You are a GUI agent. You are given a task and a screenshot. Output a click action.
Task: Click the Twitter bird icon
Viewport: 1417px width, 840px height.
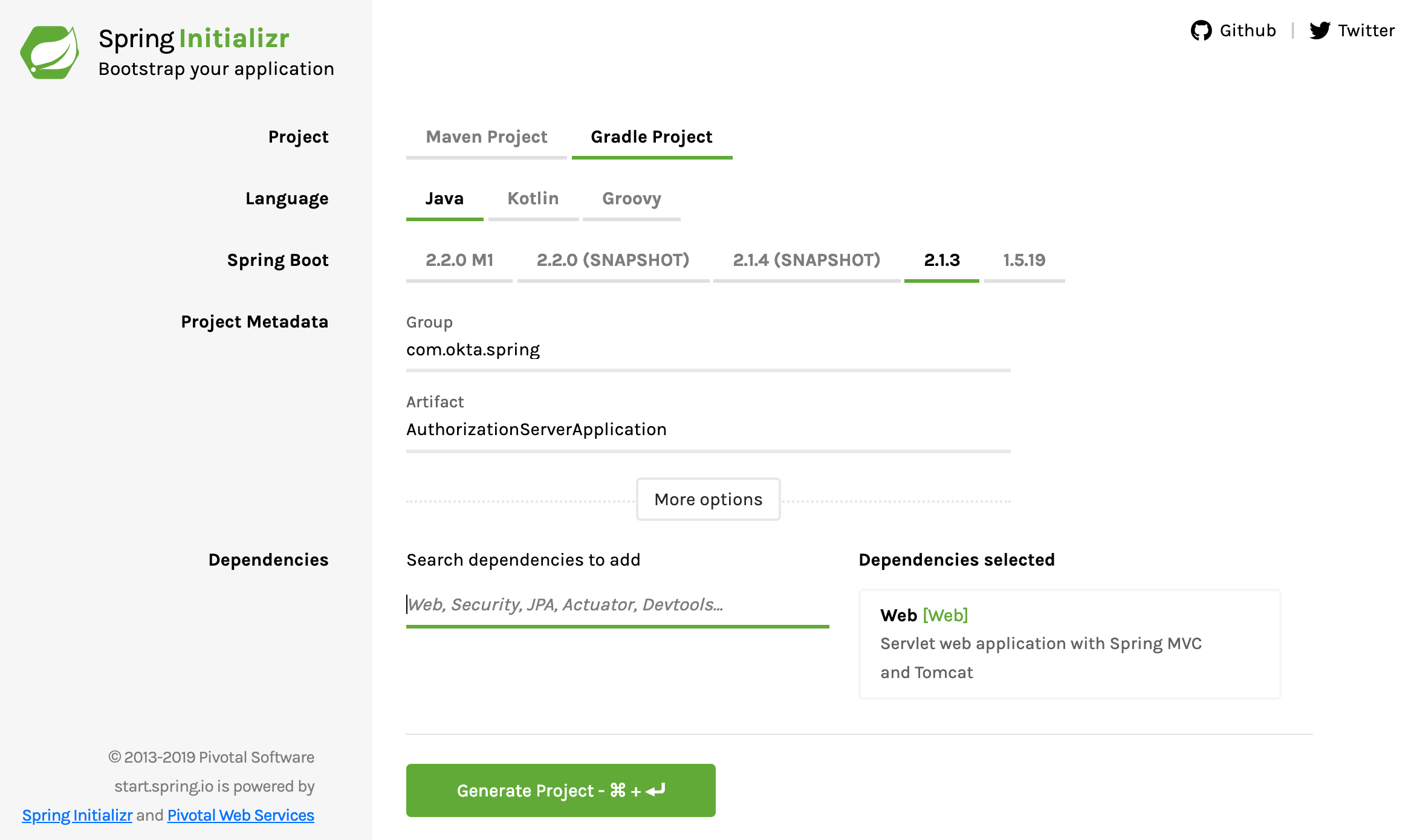[x=1320, y=30]
